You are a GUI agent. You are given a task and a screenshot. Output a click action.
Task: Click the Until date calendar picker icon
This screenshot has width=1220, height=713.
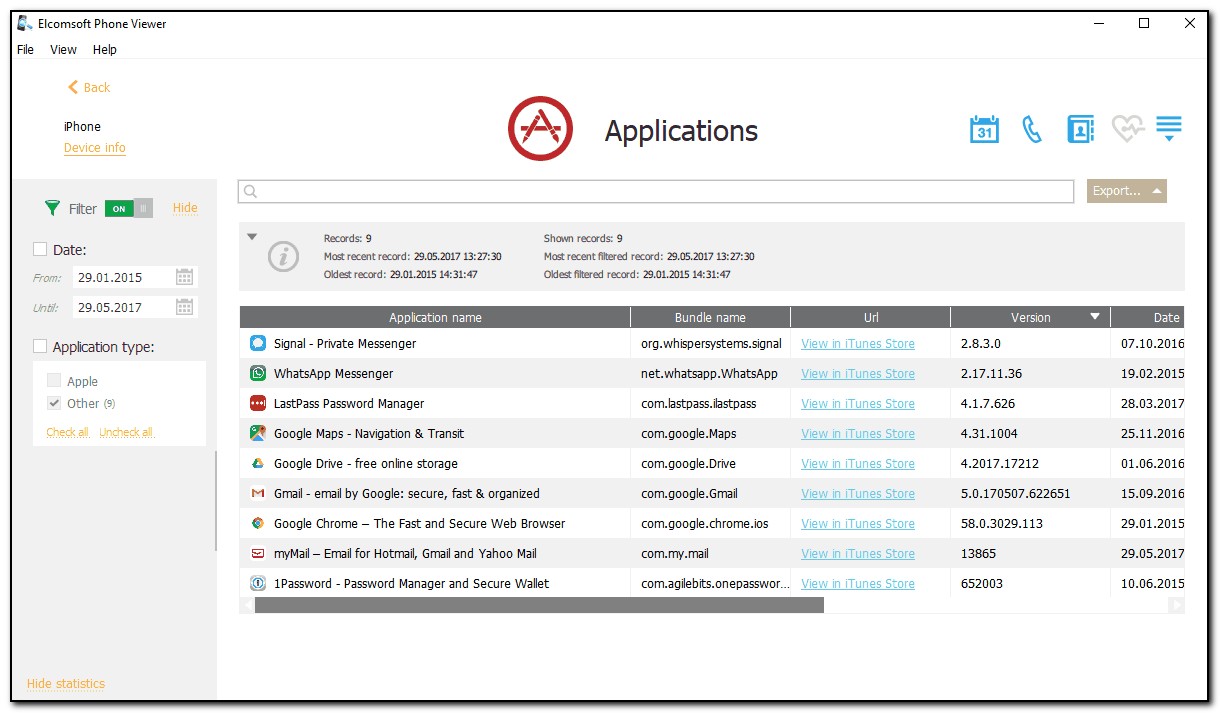[x=184, y=307]
